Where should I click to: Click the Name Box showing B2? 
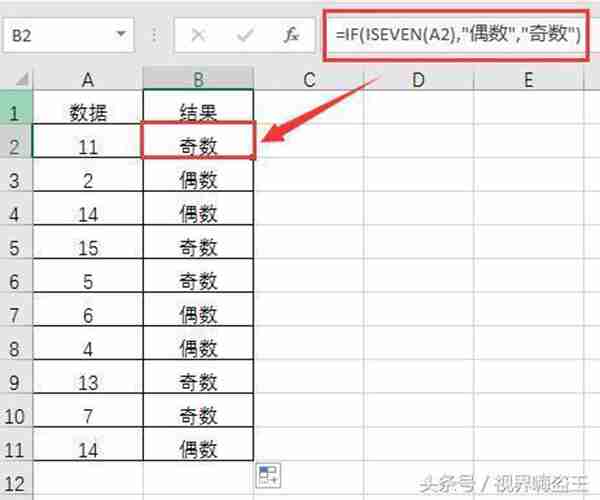pyautogui.click(x=69, y=35)
